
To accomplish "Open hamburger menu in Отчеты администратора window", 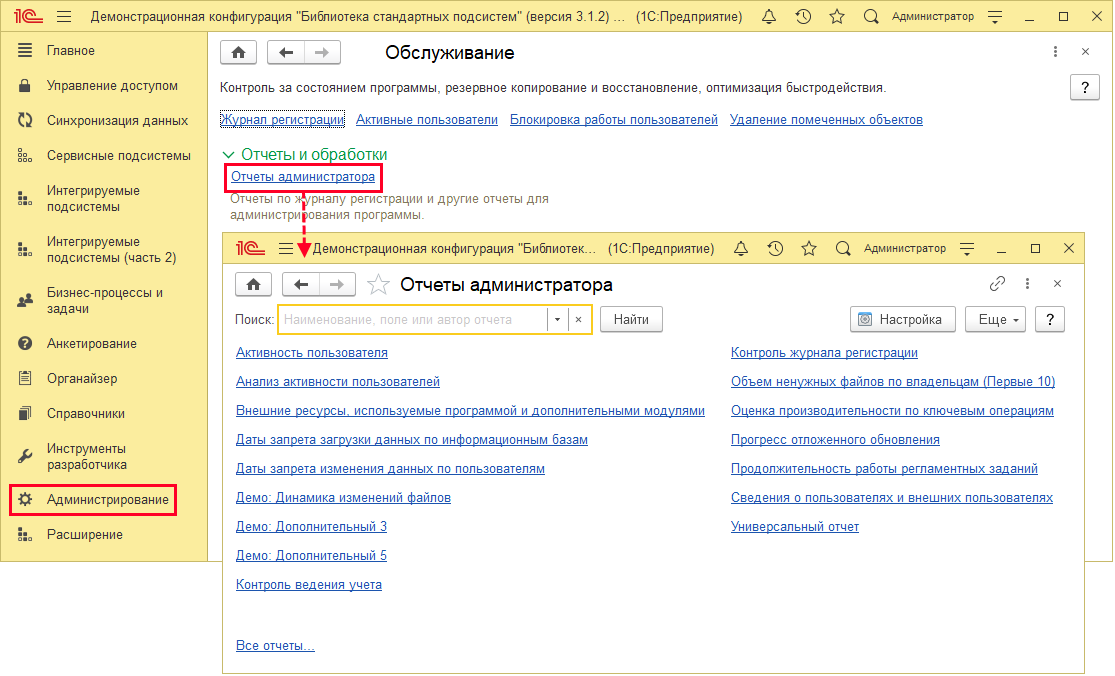I will click(286, 249).
